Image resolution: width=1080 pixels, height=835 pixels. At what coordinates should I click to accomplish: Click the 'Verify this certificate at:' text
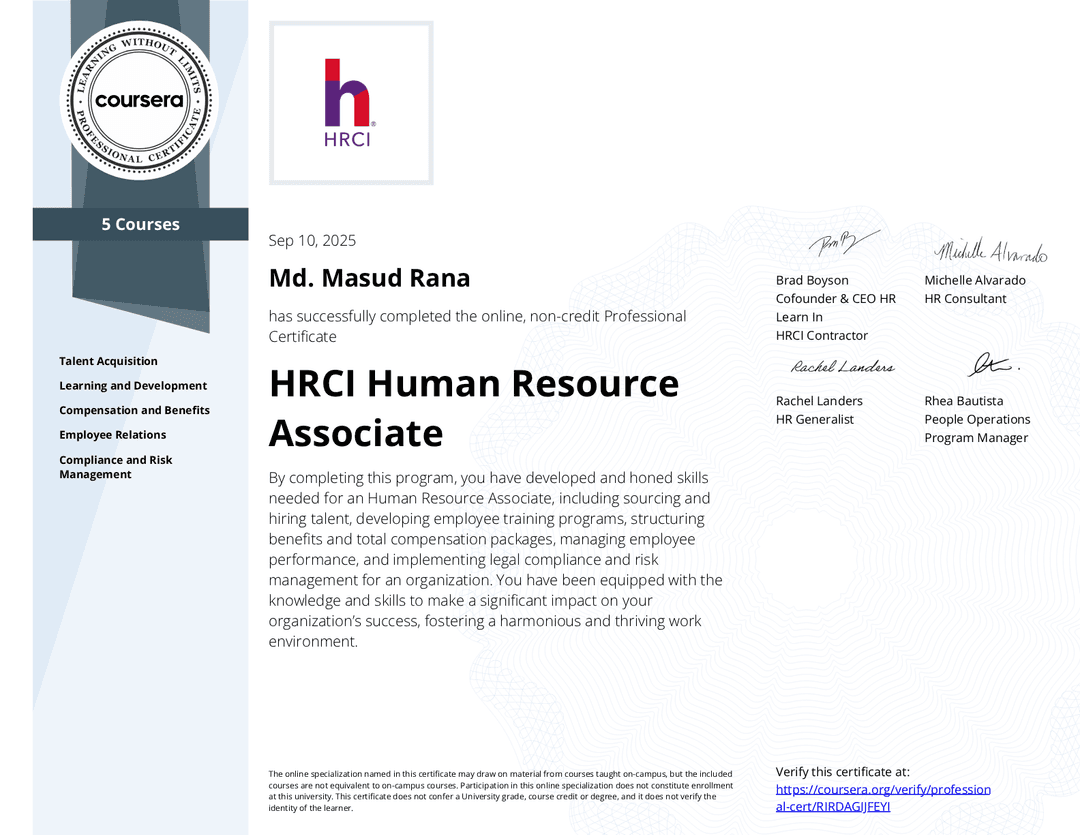843,771
